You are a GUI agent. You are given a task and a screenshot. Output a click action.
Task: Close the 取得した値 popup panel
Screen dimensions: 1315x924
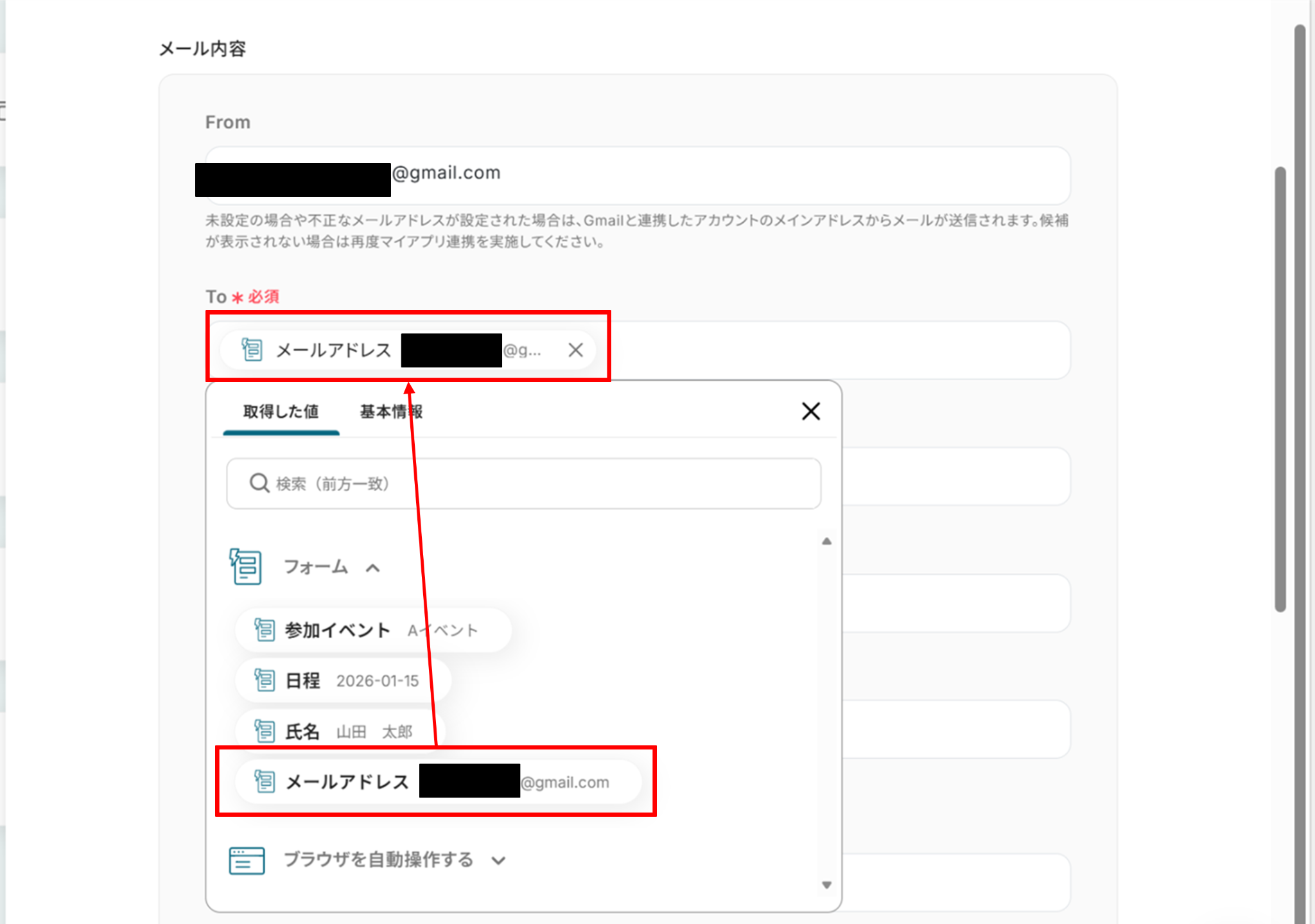click(811, 411)
